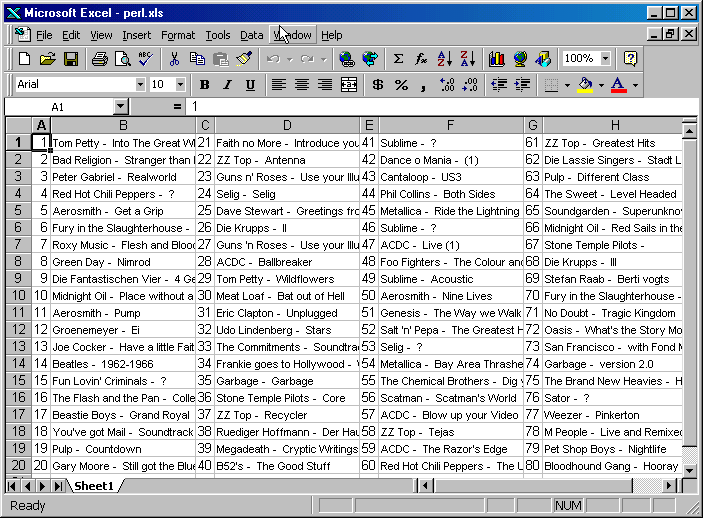The image size is (703, 518).
Task: Cut selection with the scissors icon
Action: 174,59
